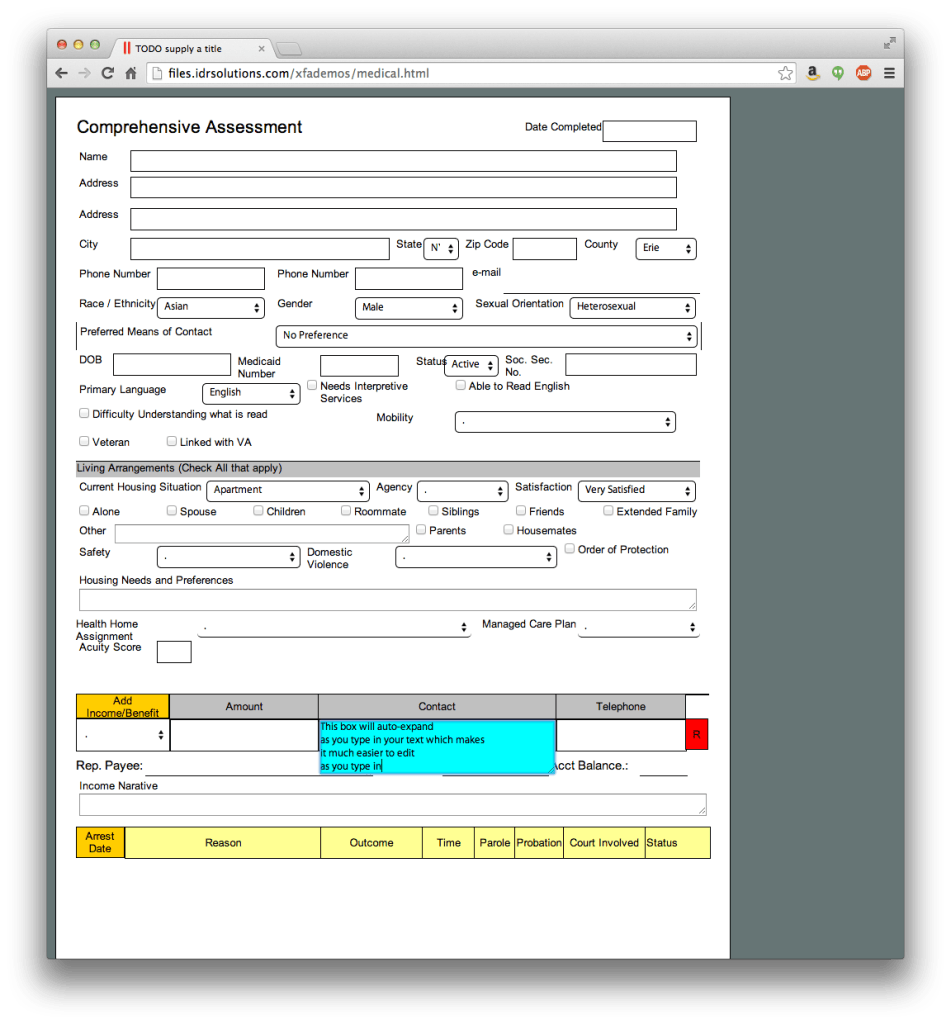
Task: Click the browser back arrow
Action: tap(61, 72)
